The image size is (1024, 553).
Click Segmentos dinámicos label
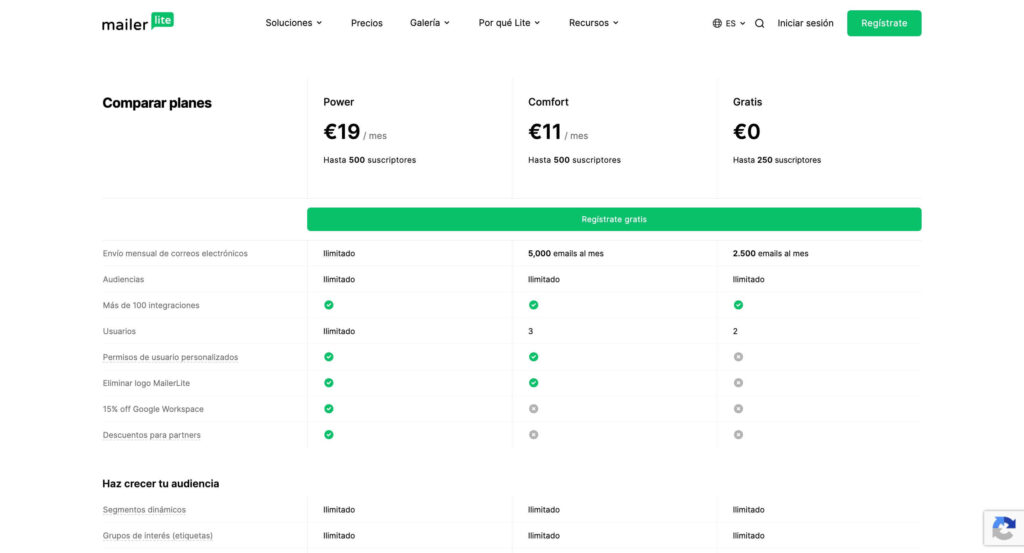144,510
